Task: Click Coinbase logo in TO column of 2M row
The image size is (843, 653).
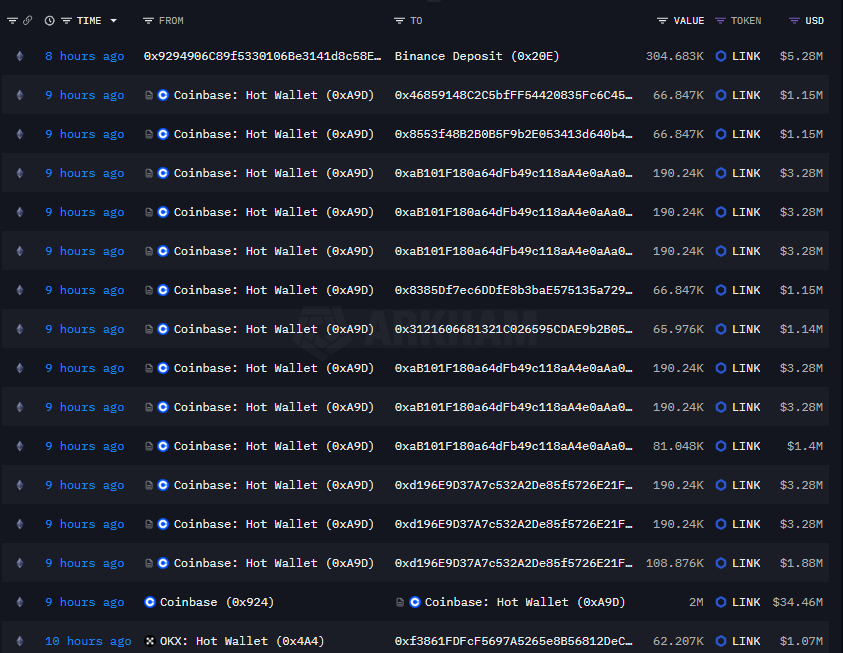Action: click(415, 602)
